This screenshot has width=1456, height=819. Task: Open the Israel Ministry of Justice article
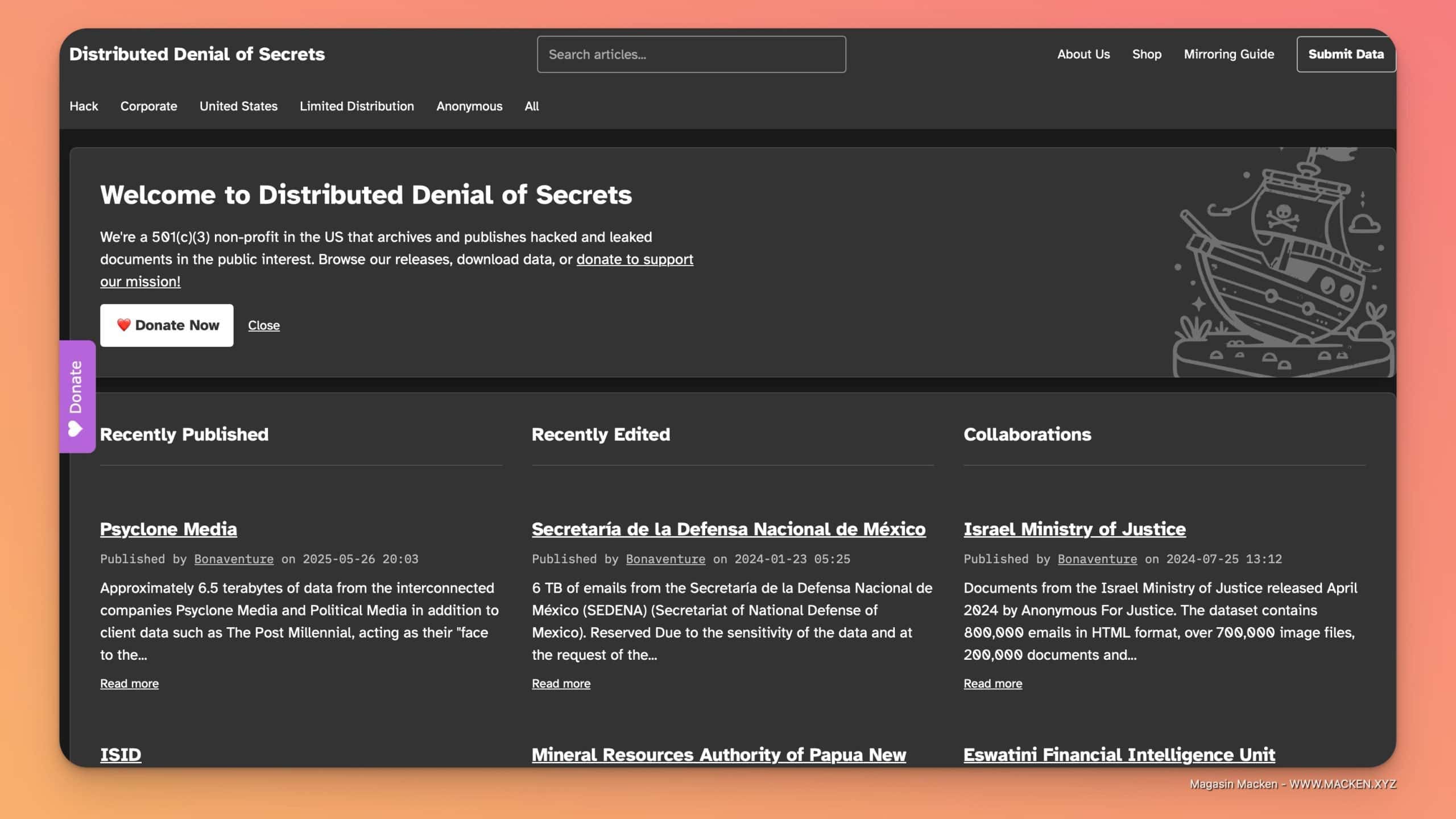click(1074, 529)
